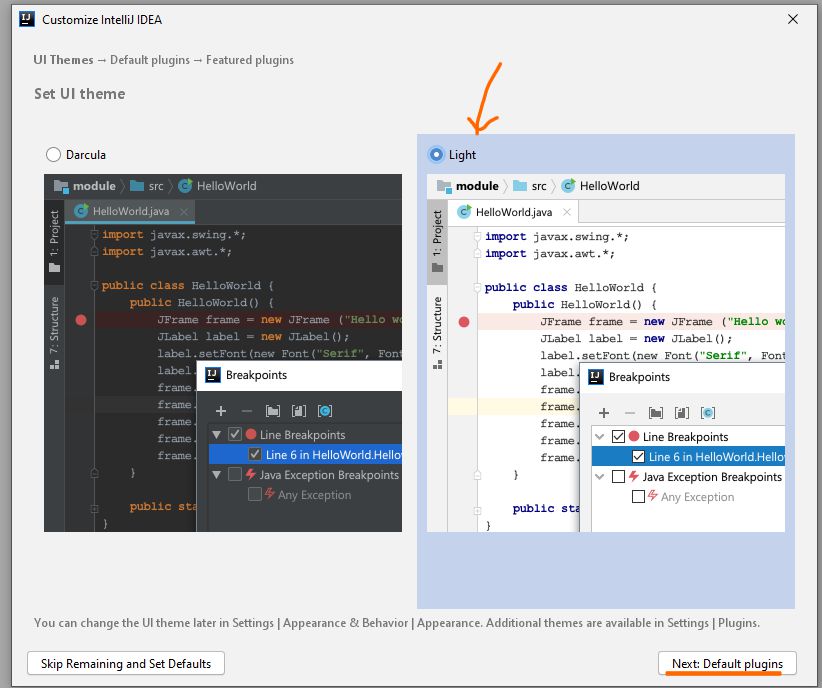Click the Java Exception lightning icon in Light preview
Image resolution: width=822 pixels, height=688 pixels.
coord(633,477)
